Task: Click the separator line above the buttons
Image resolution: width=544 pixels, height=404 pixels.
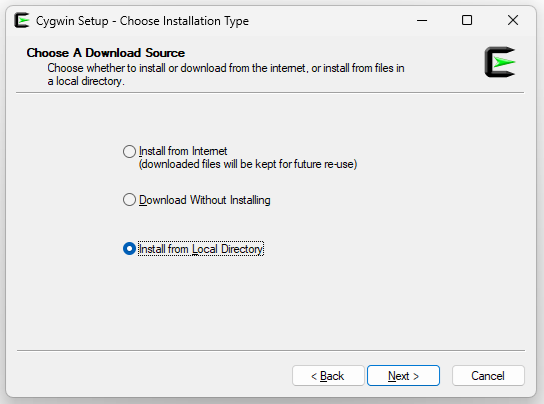Action: pos(271,351)
